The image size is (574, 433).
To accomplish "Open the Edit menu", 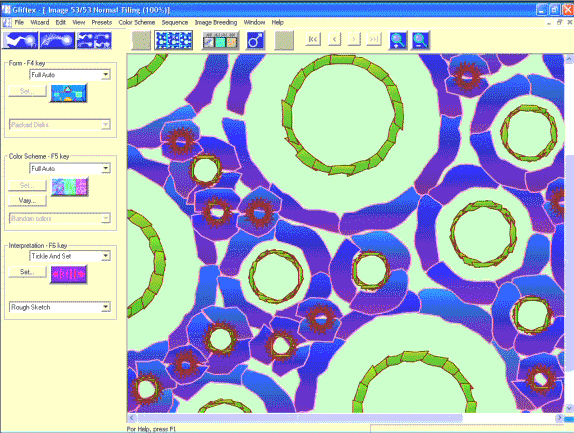I will tap(61, 22).
